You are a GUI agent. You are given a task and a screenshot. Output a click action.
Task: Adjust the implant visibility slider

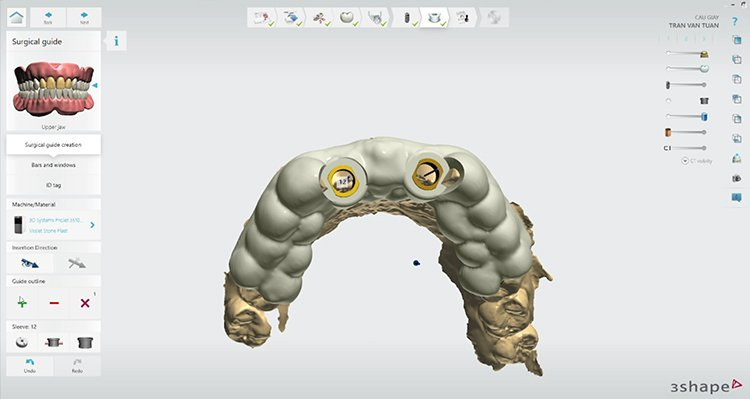coord(686,85)
